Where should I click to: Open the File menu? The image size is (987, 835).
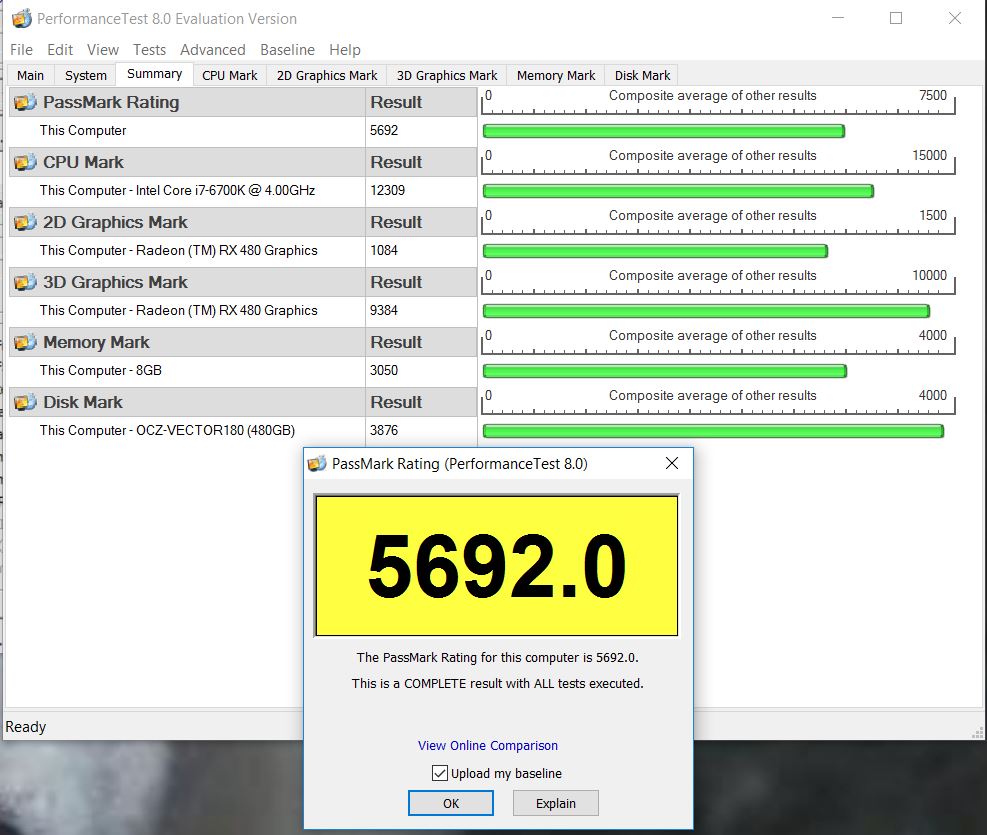(x=21, y=50)
